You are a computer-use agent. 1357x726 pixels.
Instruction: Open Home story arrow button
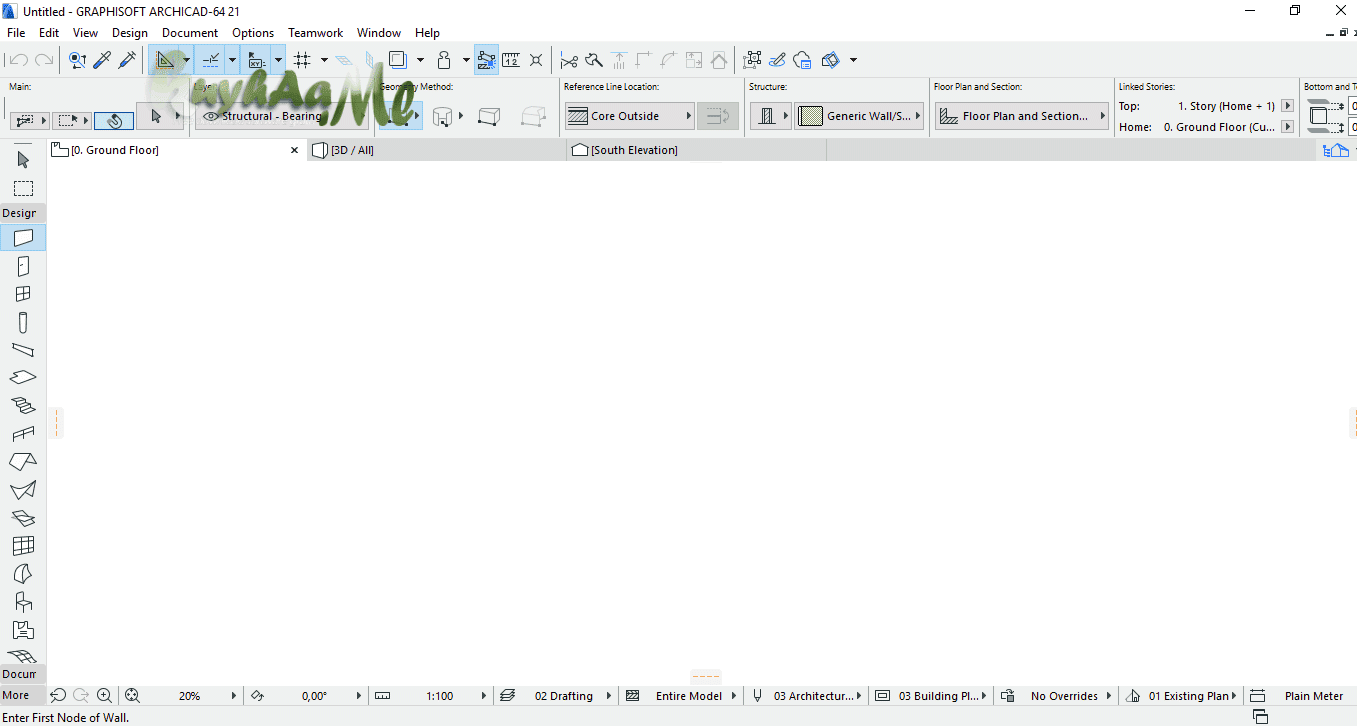pos(1287,127)
